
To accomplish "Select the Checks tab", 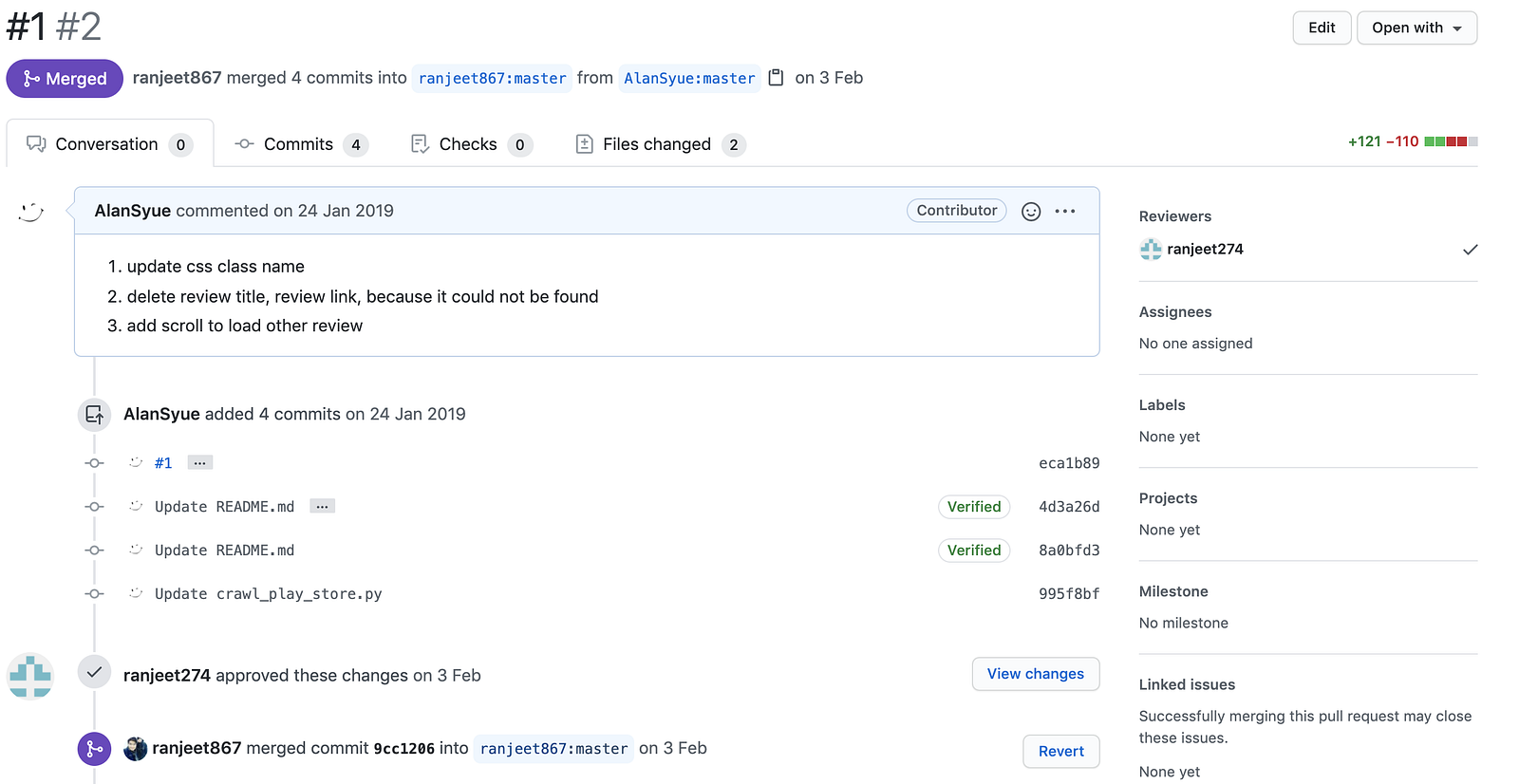I will click(x=471, y=144).
